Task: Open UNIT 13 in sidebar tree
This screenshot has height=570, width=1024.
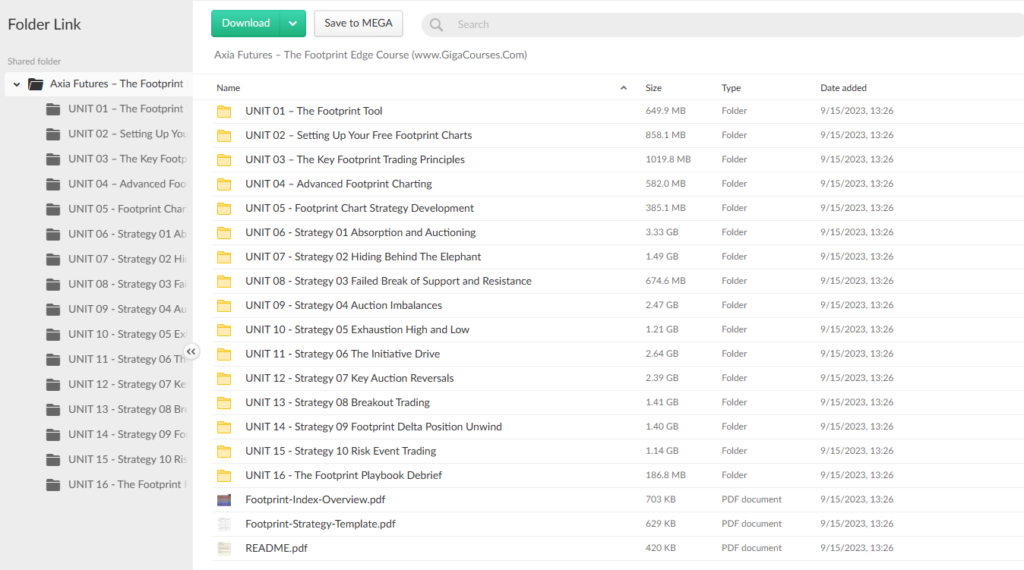Action: 118,409
